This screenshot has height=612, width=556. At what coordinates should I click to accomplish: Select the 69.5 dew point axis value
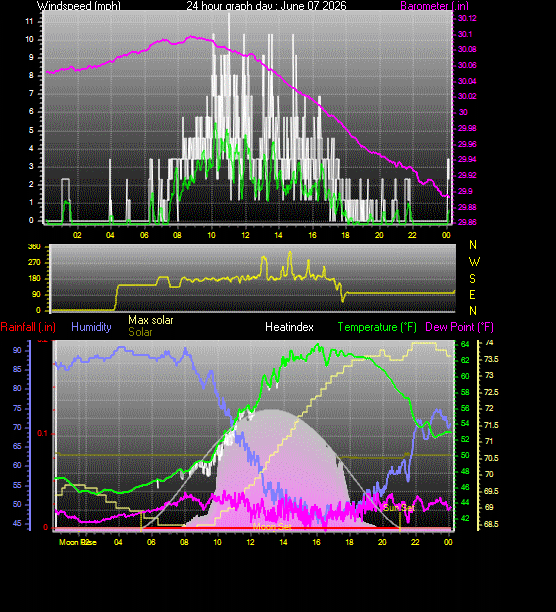tap(491, 491)
